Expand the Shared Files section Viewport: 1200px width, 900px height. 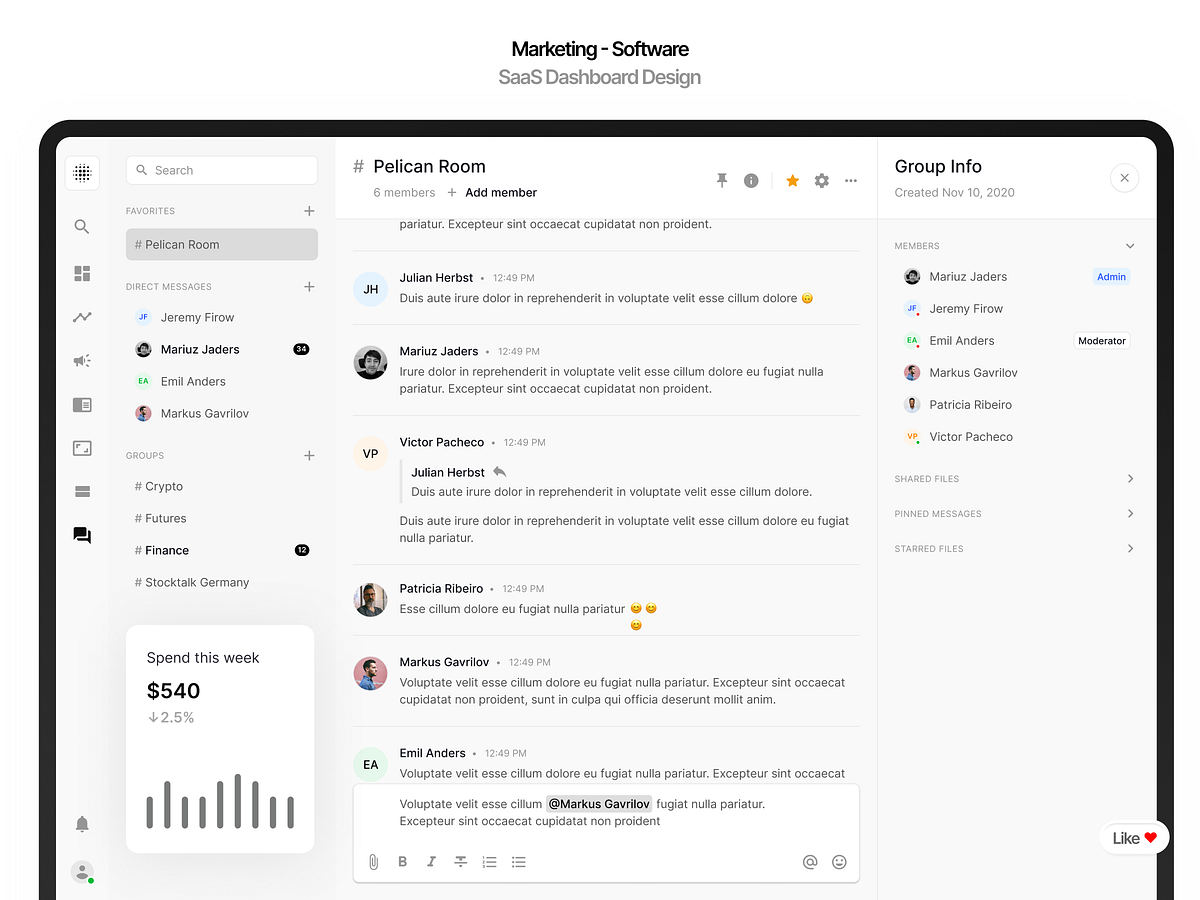[1130, 478]
